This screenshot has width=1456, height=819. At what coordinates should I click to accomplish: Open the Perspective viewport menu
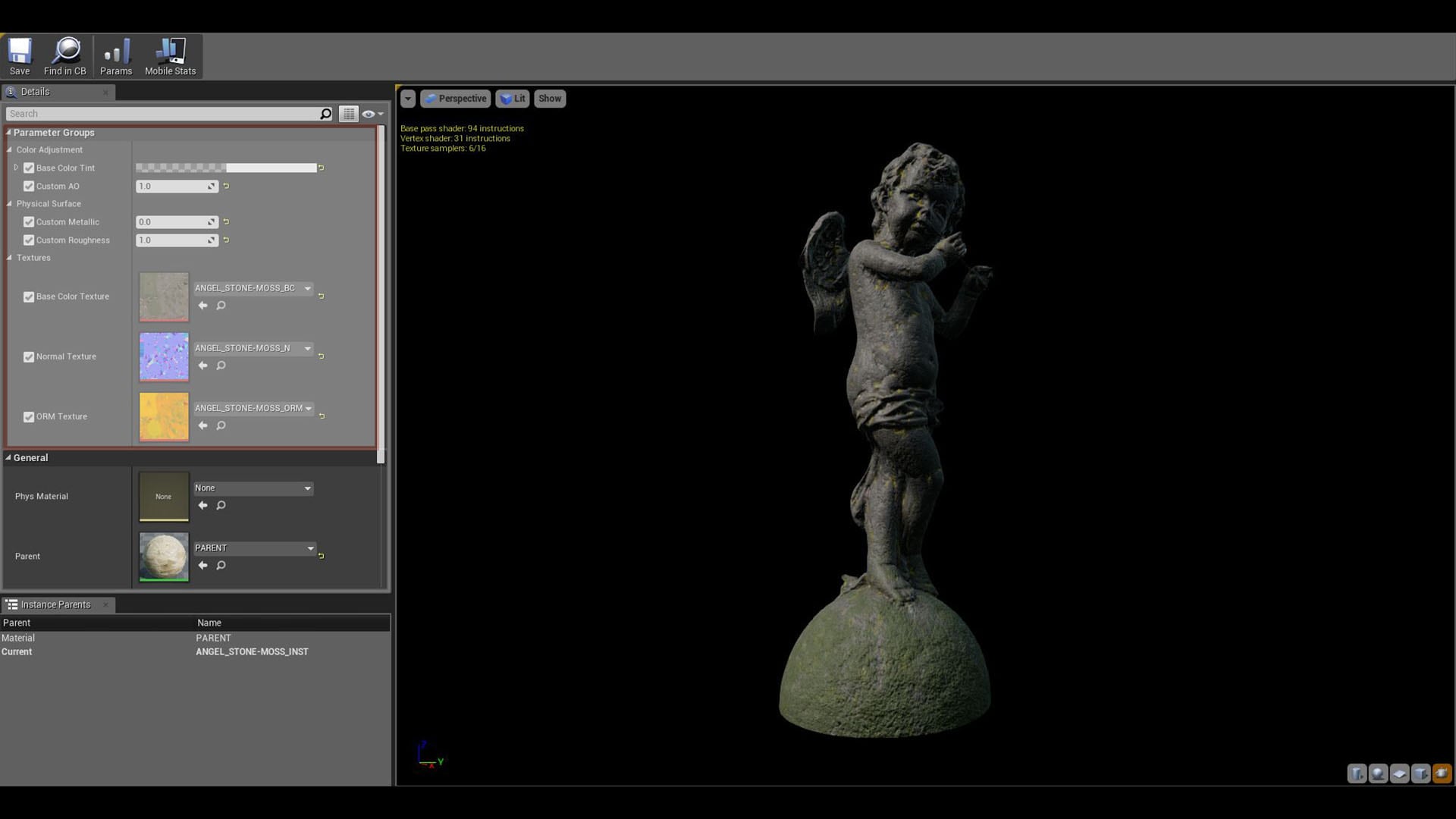[x=455, y=99]
